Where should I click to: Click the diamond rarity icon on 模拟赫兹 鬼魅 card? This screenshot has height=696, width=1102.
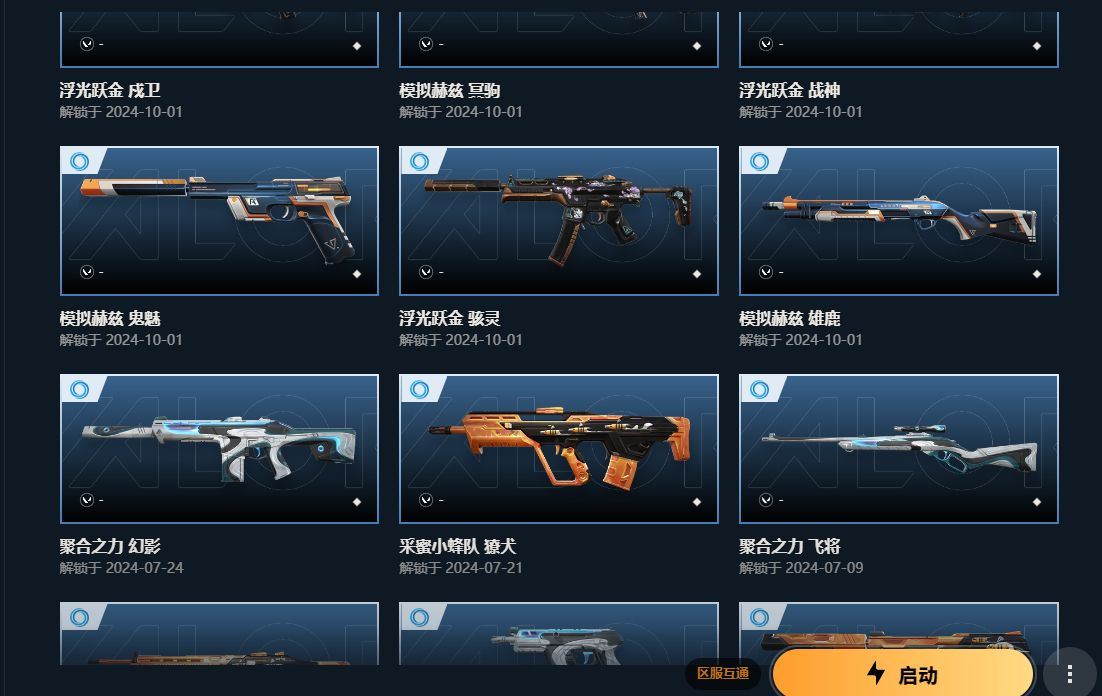357,274
